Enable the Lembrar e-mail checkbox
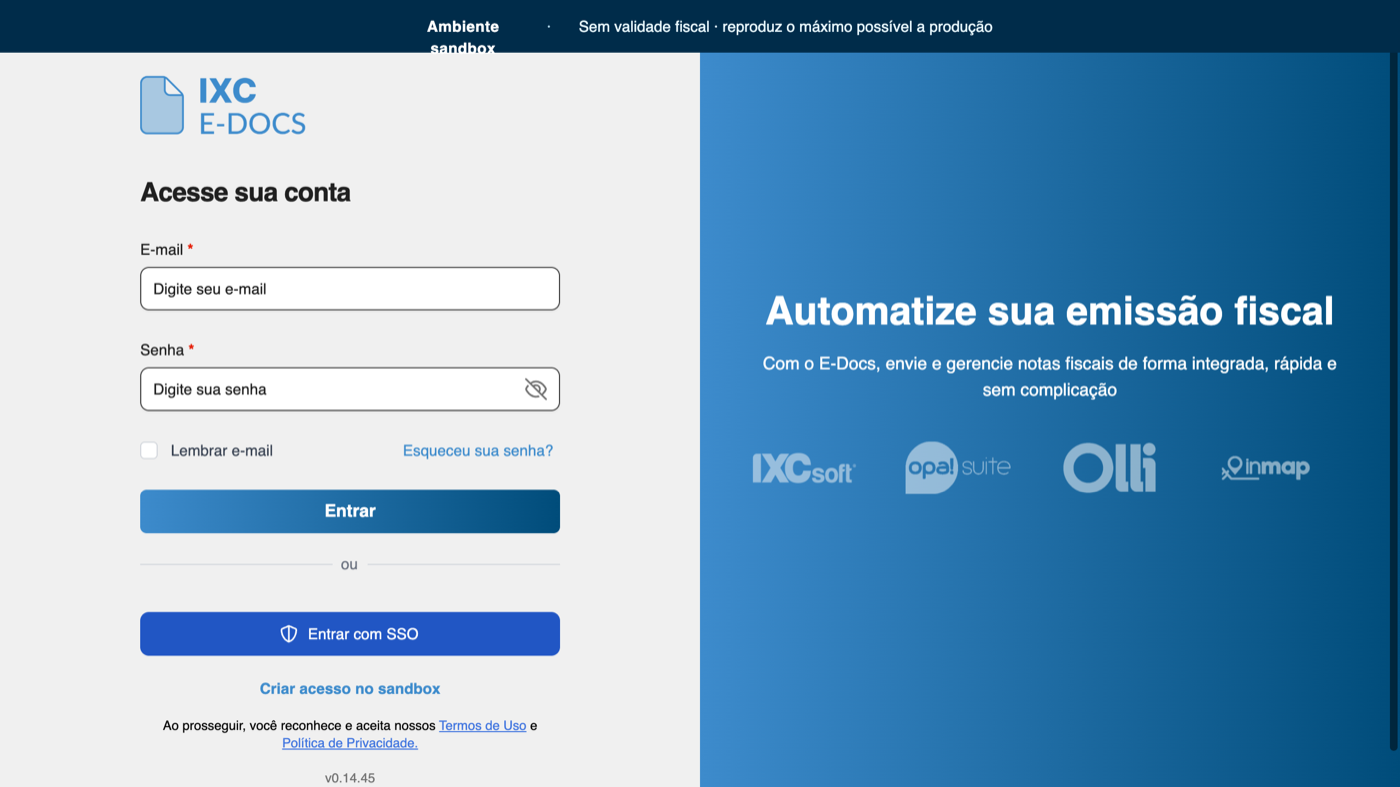Viewport: 1400px width, 787px height. pyautogui.click(x=149, y=450)
